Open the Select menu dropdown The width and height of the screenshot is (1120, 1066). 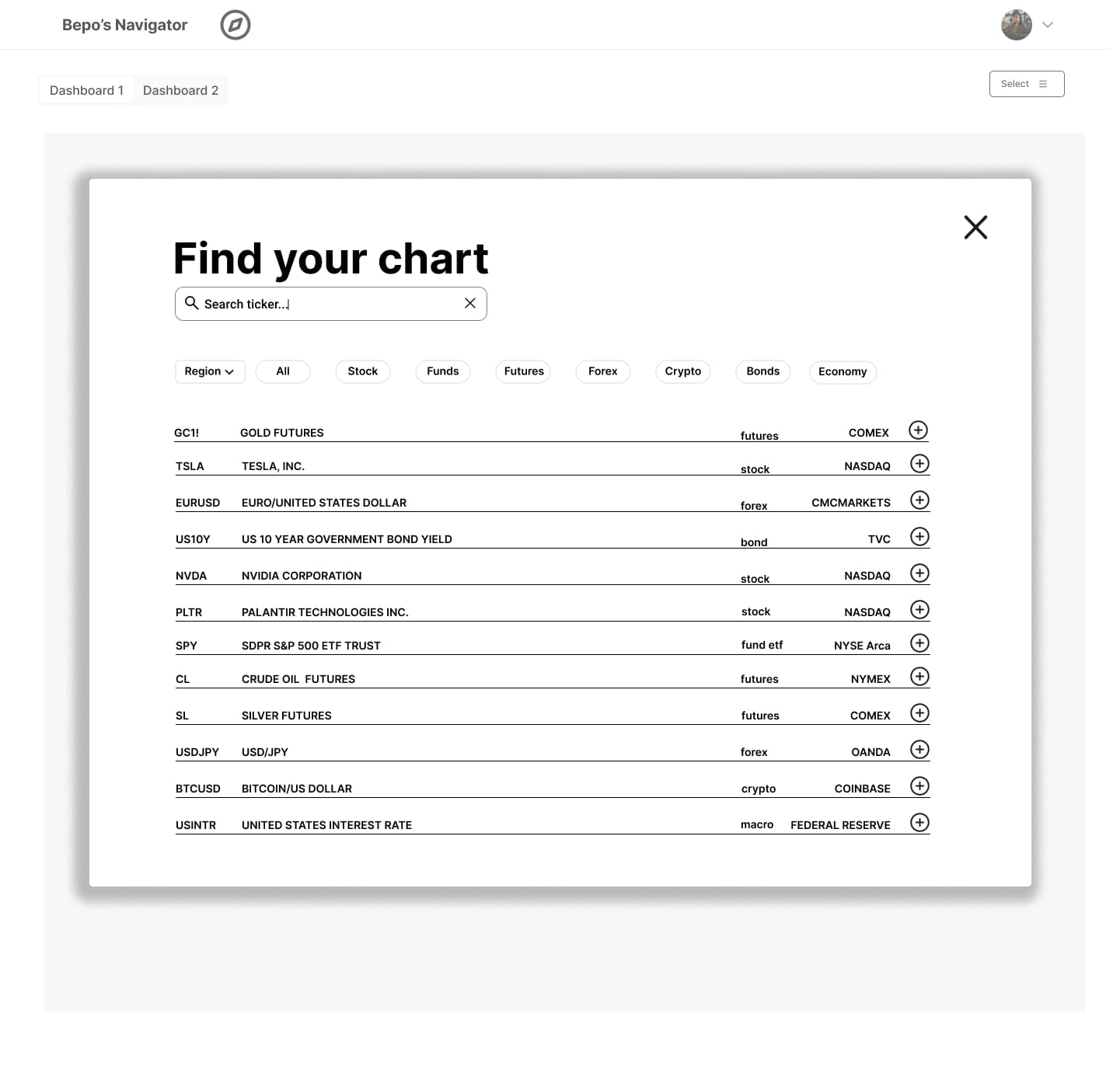point(1027,84)
